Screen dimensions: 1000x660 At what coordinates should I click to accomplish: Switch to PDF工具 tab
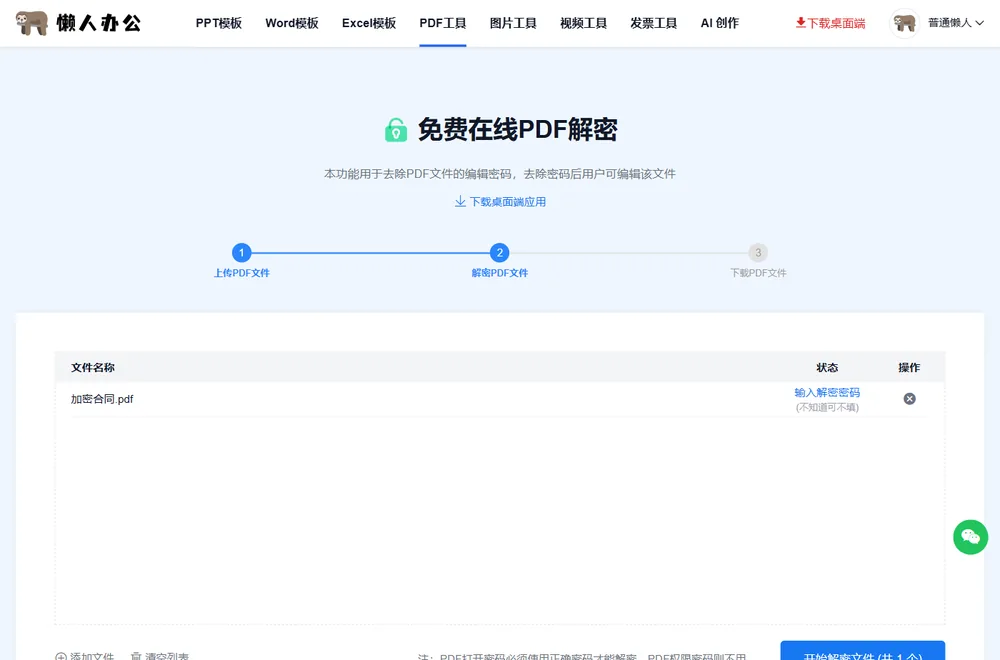click(x=443, y=23)
